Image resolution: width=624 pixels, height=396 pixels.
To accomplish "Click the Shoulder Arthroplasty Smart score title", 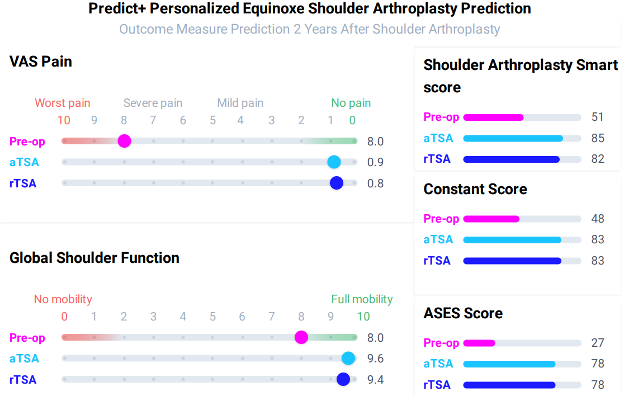I will click(x=521, y=76).
